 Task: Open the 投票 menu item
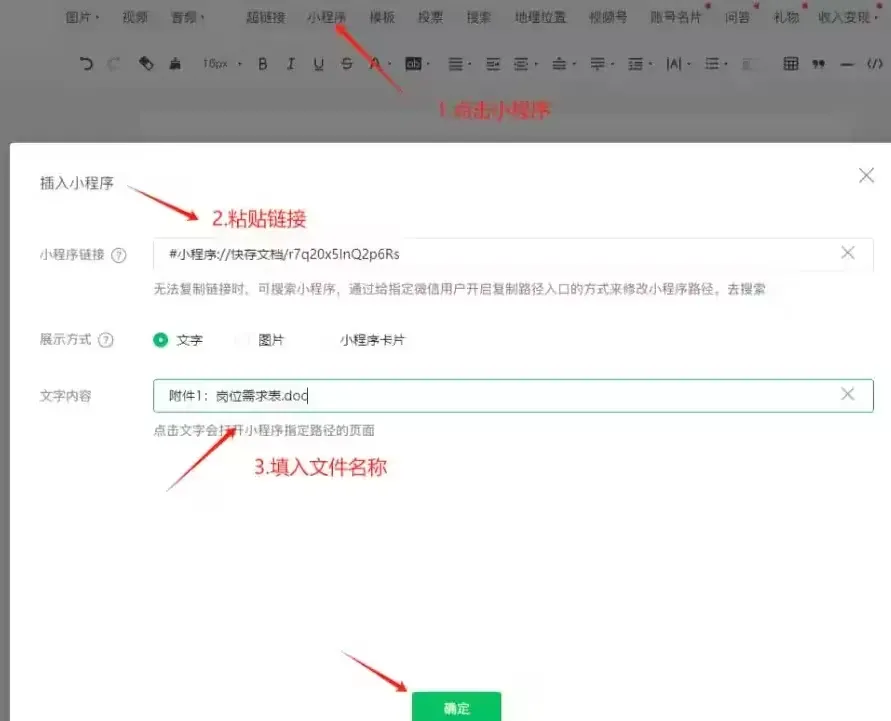coord(430,18)
